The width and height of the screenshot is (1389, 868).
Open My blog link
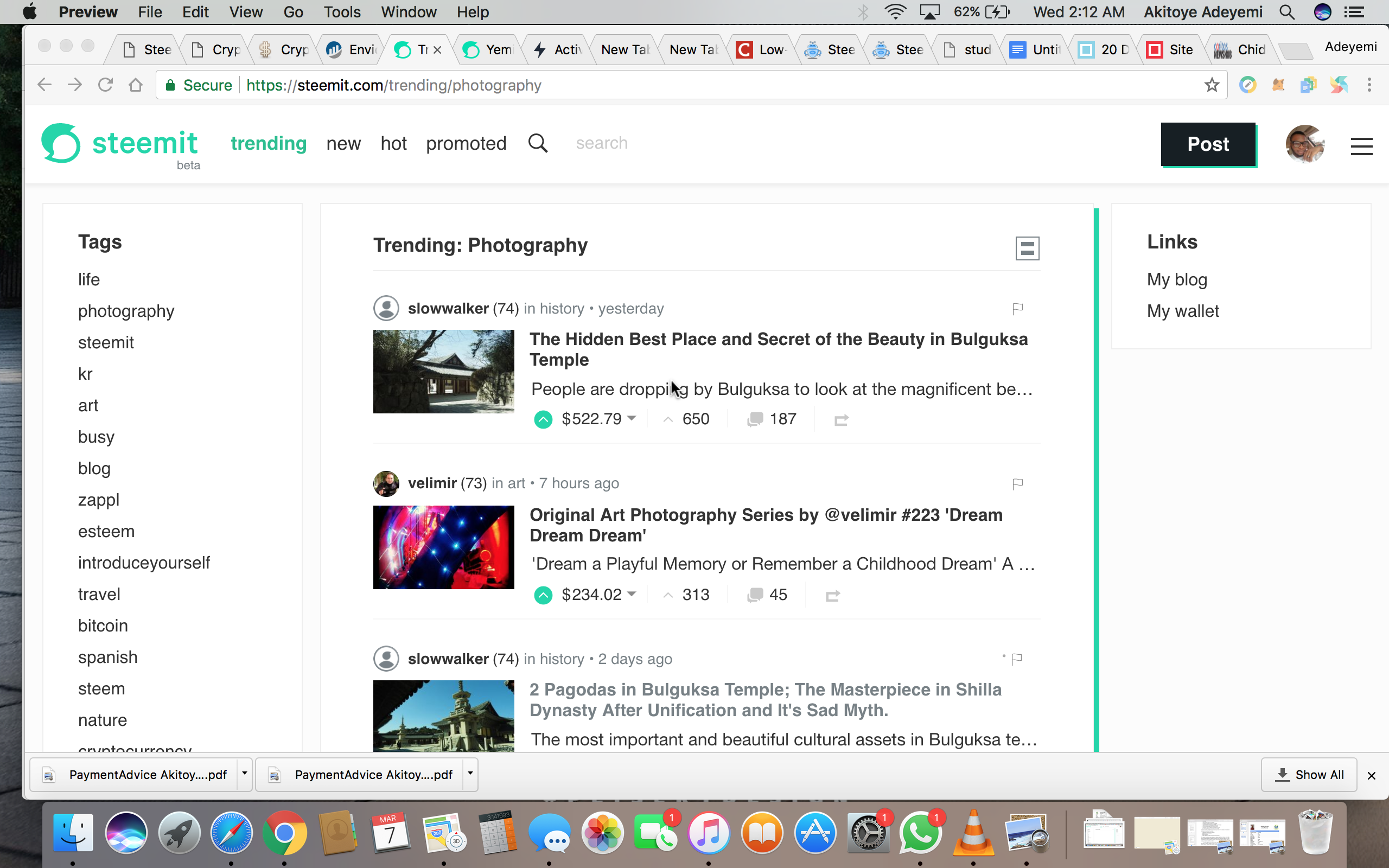[x=1177, y=279]
